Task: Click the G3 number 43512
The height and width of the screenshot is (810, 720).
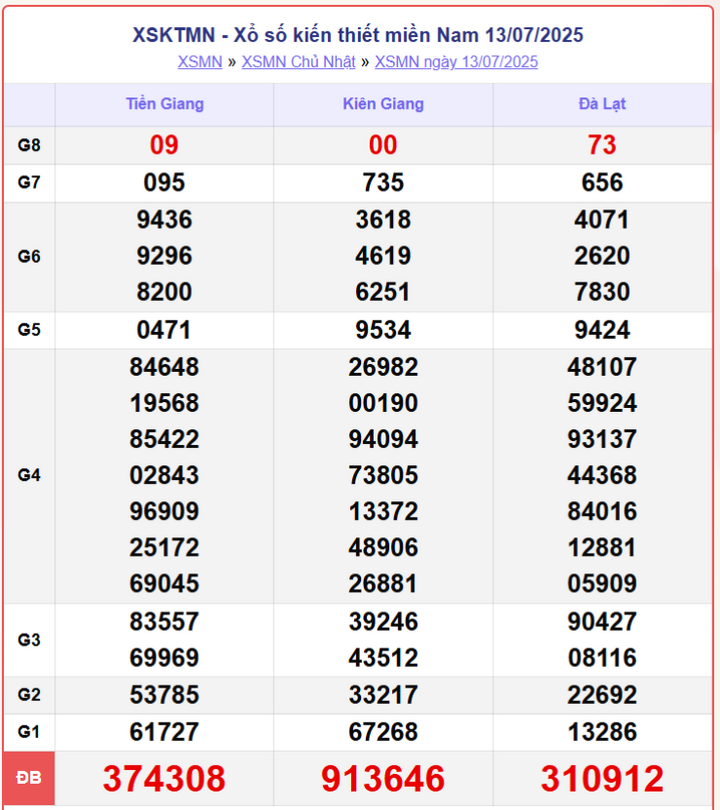Action: [383, 658]
